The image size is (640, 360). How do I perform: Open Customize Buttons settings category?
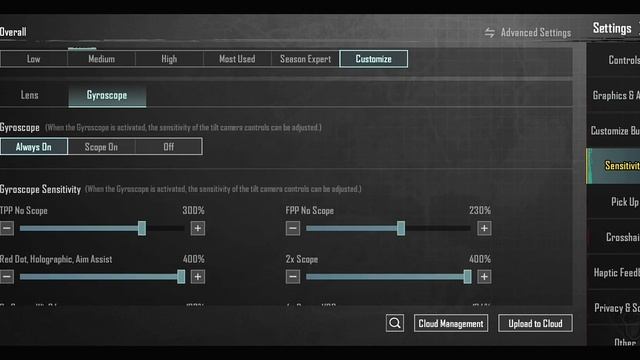[x=613, y=131]
